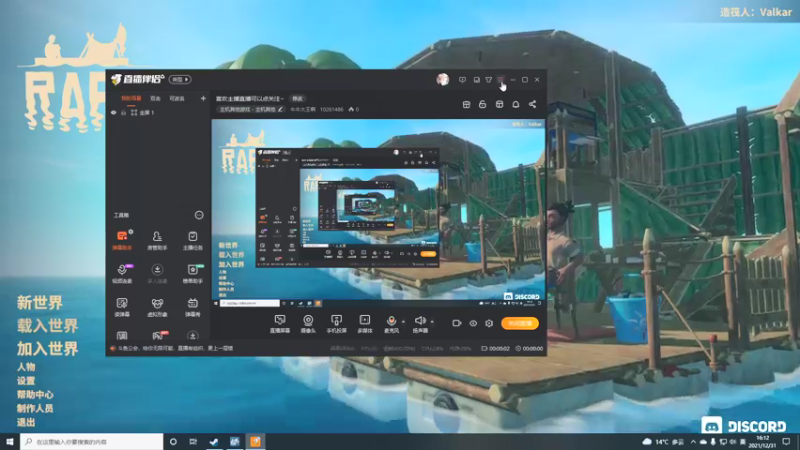Open the recording camera icon beside start button

point(457,323)
